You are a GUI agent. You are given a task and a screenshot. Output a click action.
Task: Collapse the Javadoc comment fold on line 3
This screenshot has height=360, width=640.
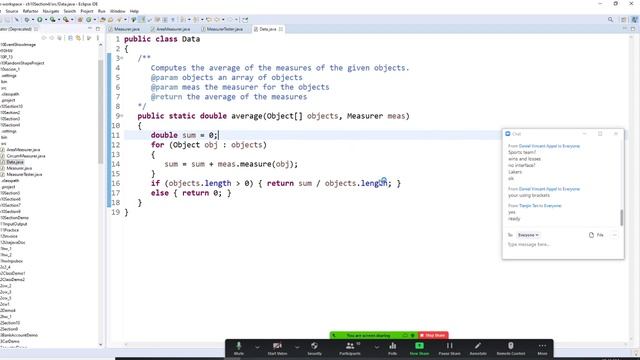click(x=121, y=58)
